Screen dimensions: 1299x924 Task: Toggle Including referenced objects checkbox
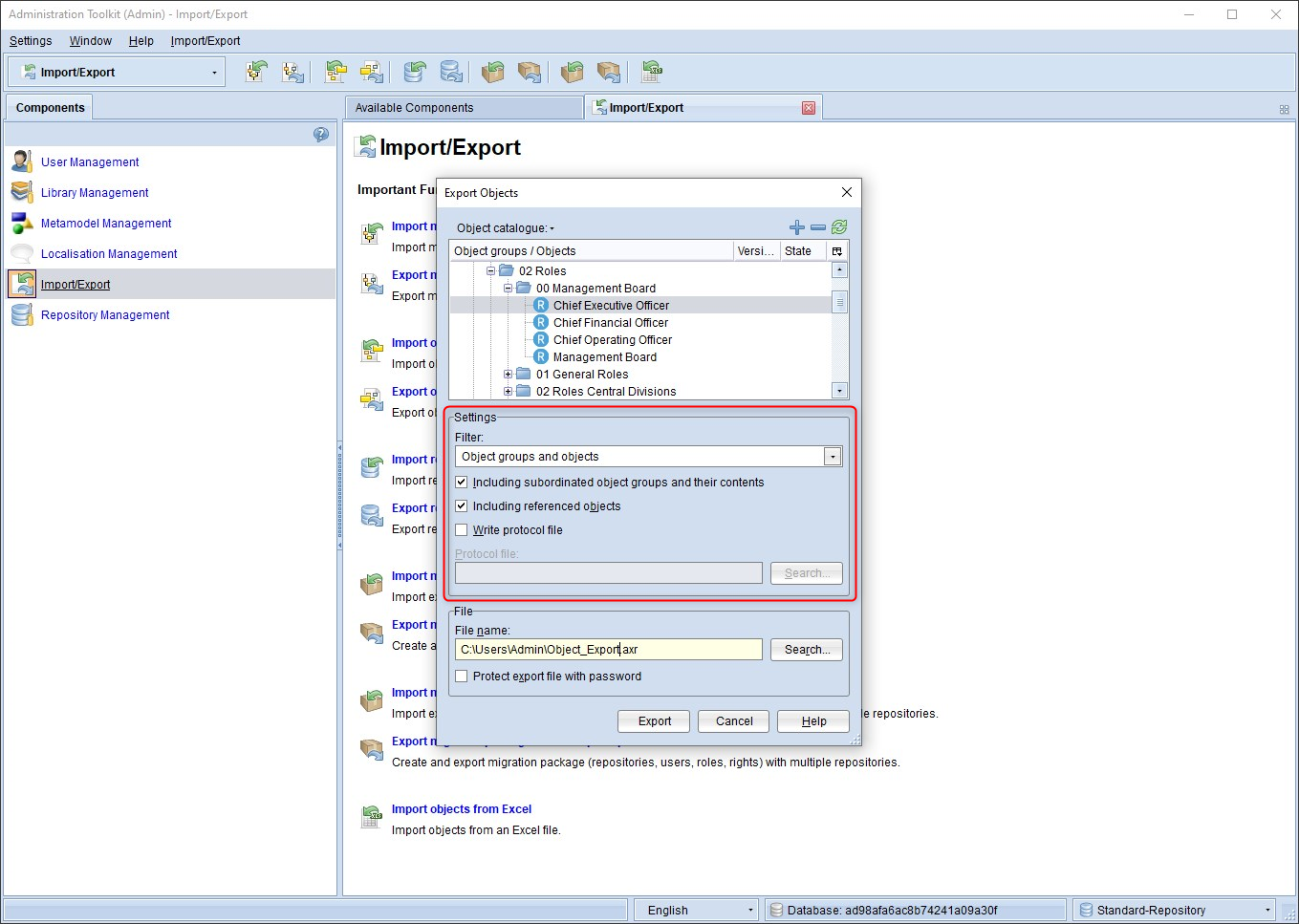point(462,506)
